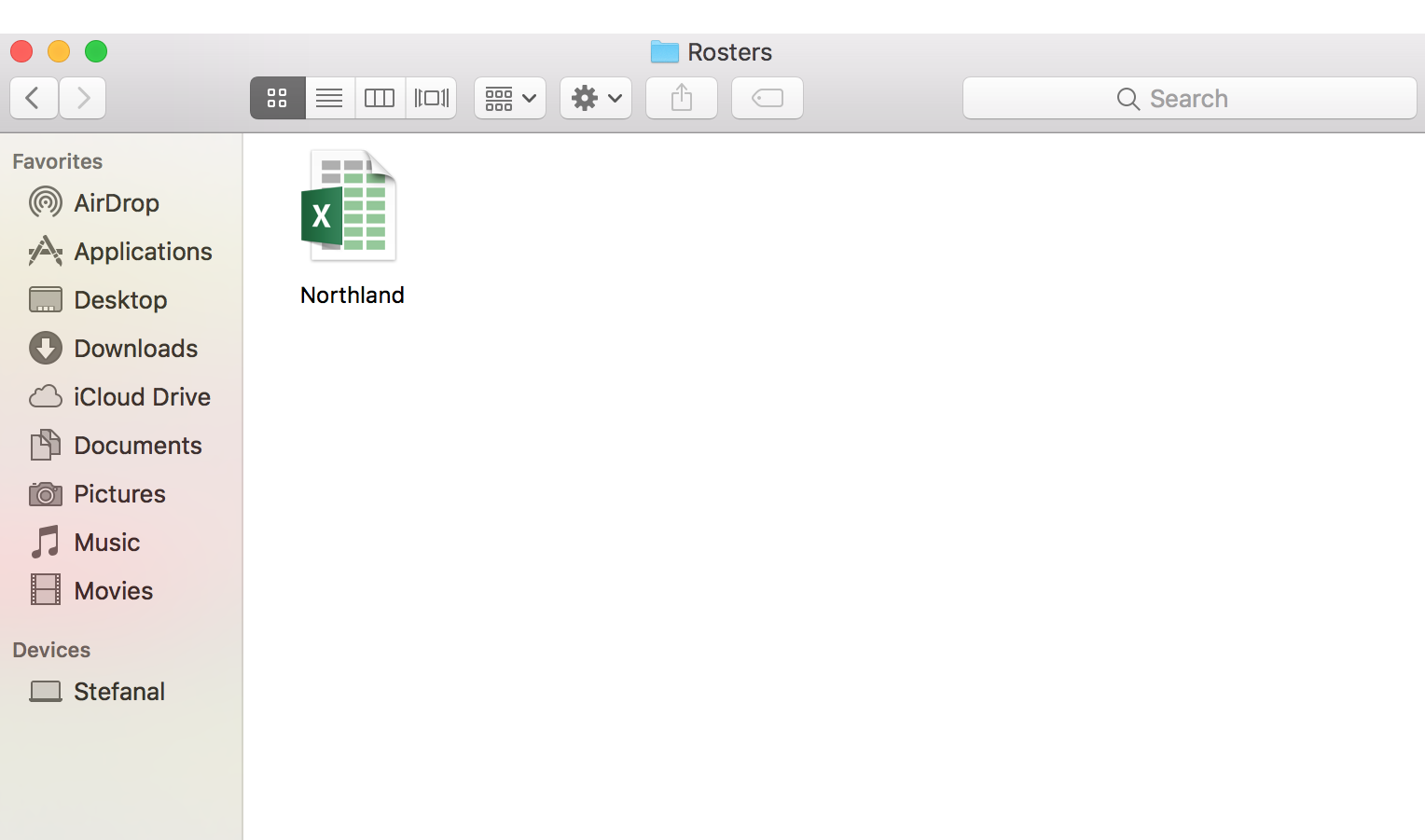Open the Action gear menu
This screenshot has height=840, width=1425.
coord(596,98)
